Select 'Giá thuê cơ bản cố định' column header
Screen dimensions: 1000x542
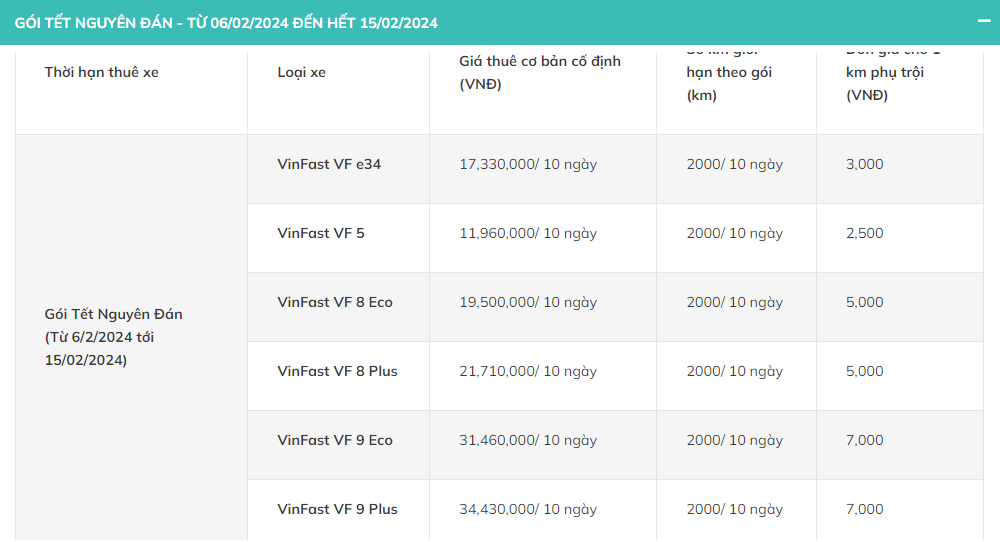[540, 73]
